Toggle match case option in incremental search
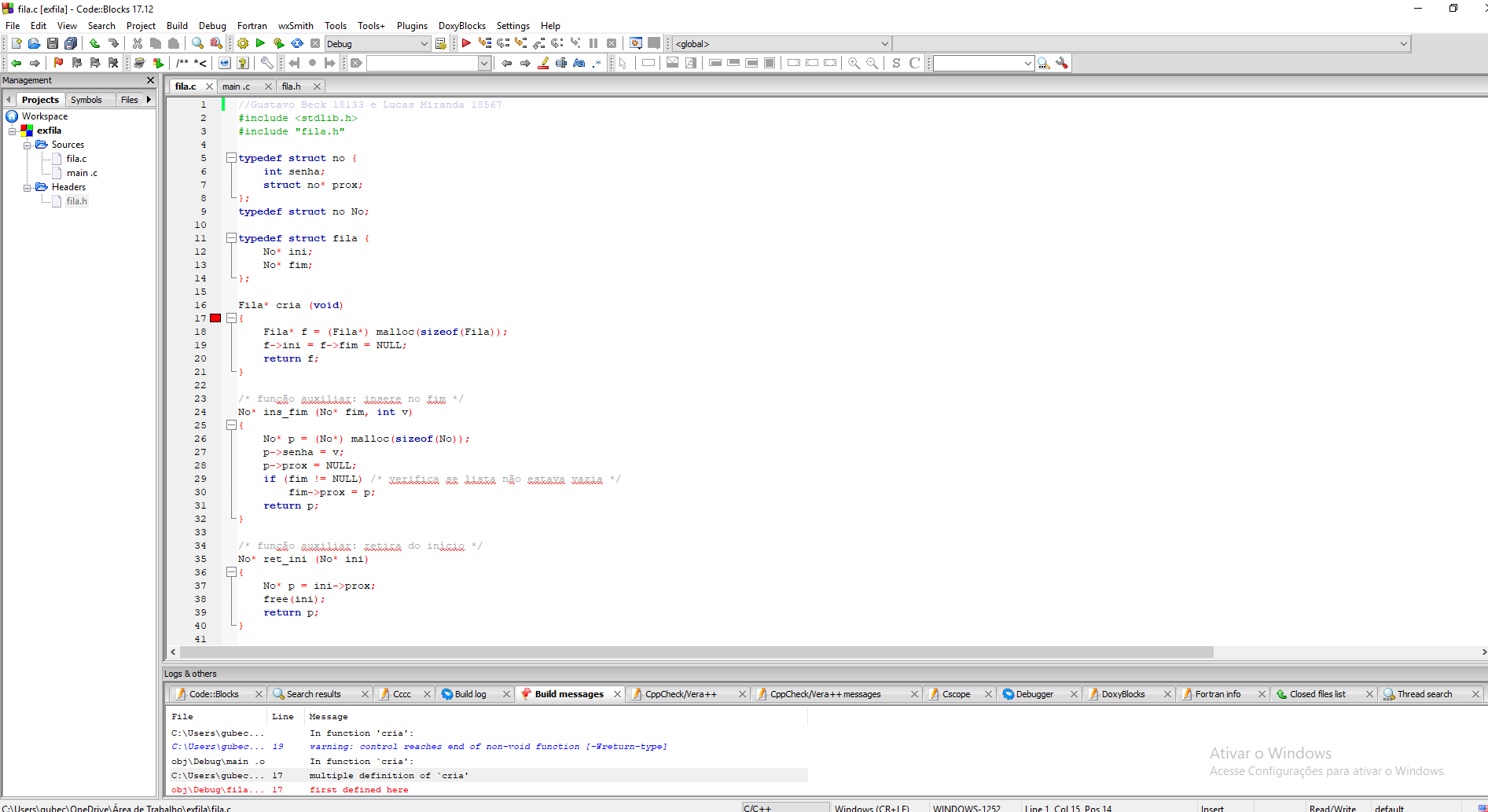 tap(579, 63)
